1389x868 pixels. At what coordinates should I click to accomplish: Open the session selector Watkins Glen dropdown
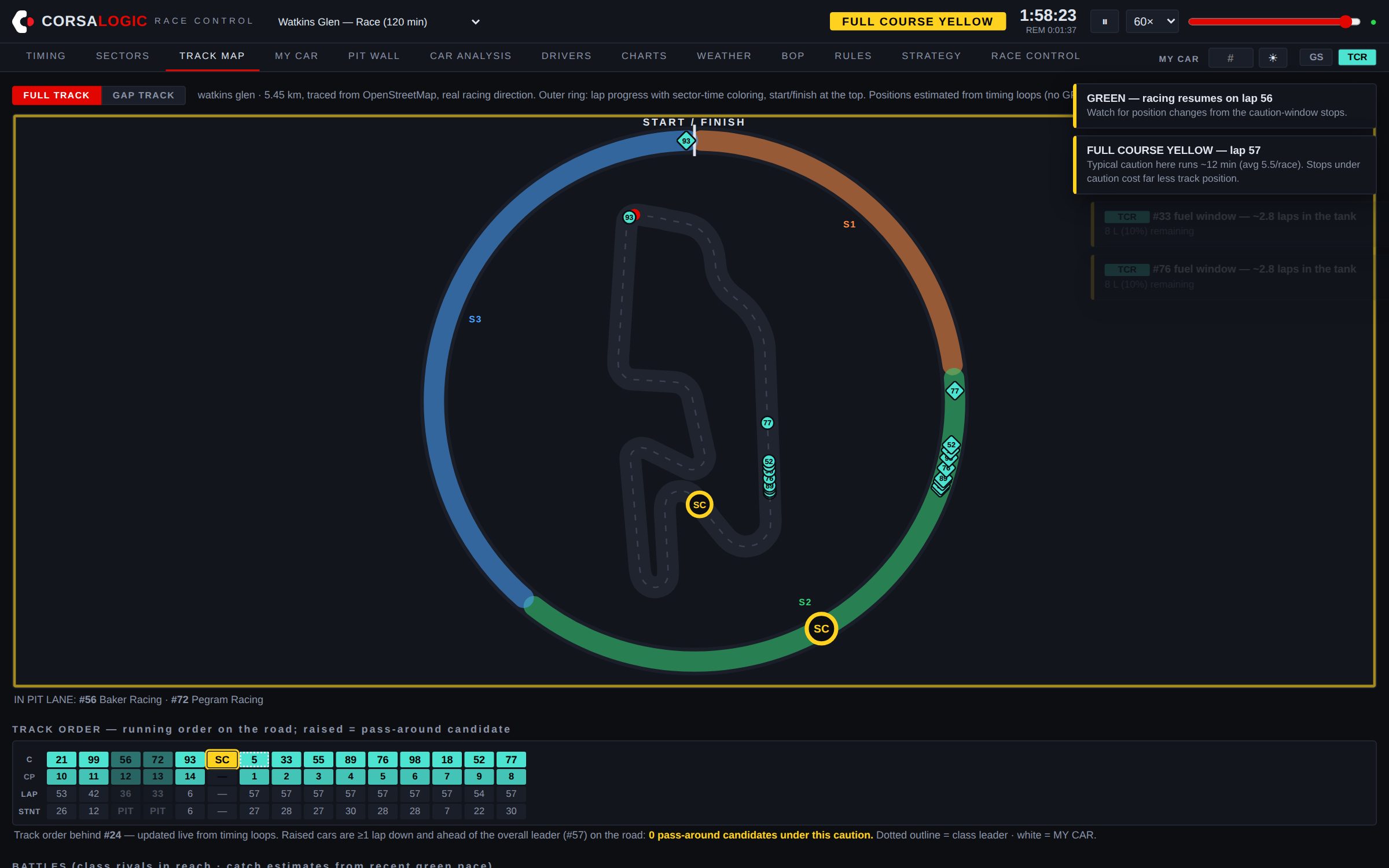click(x=379, y=22)
